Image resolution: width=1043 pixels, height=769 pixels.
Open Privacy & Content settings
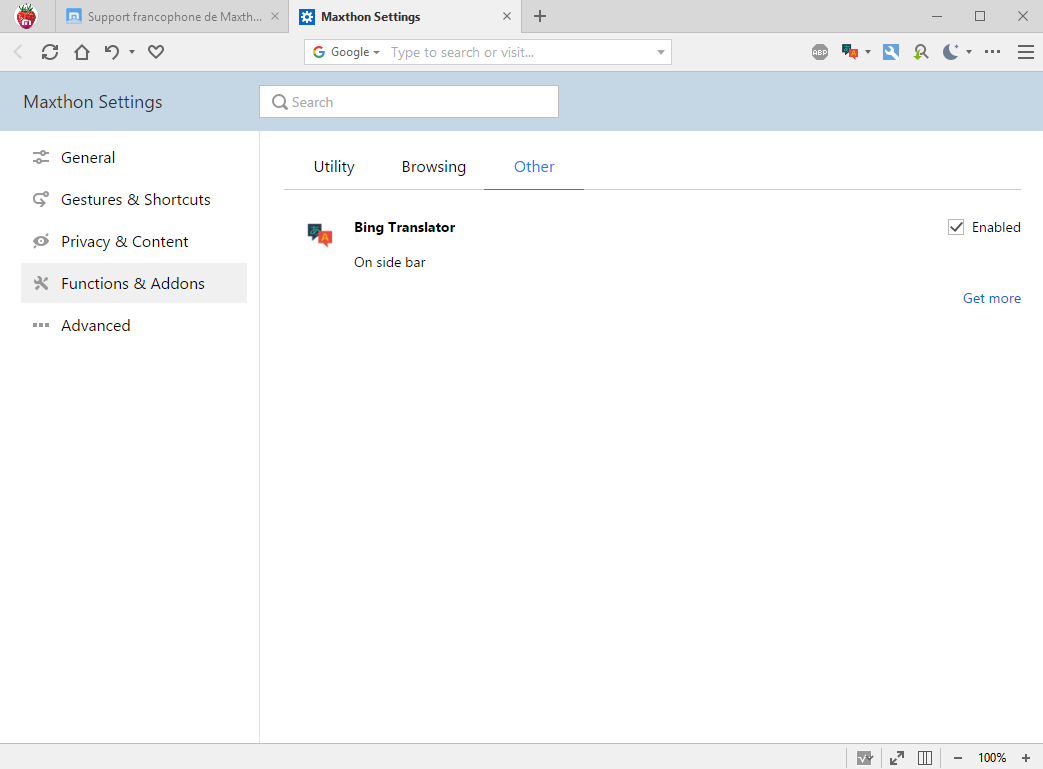[x=134, y=241]
